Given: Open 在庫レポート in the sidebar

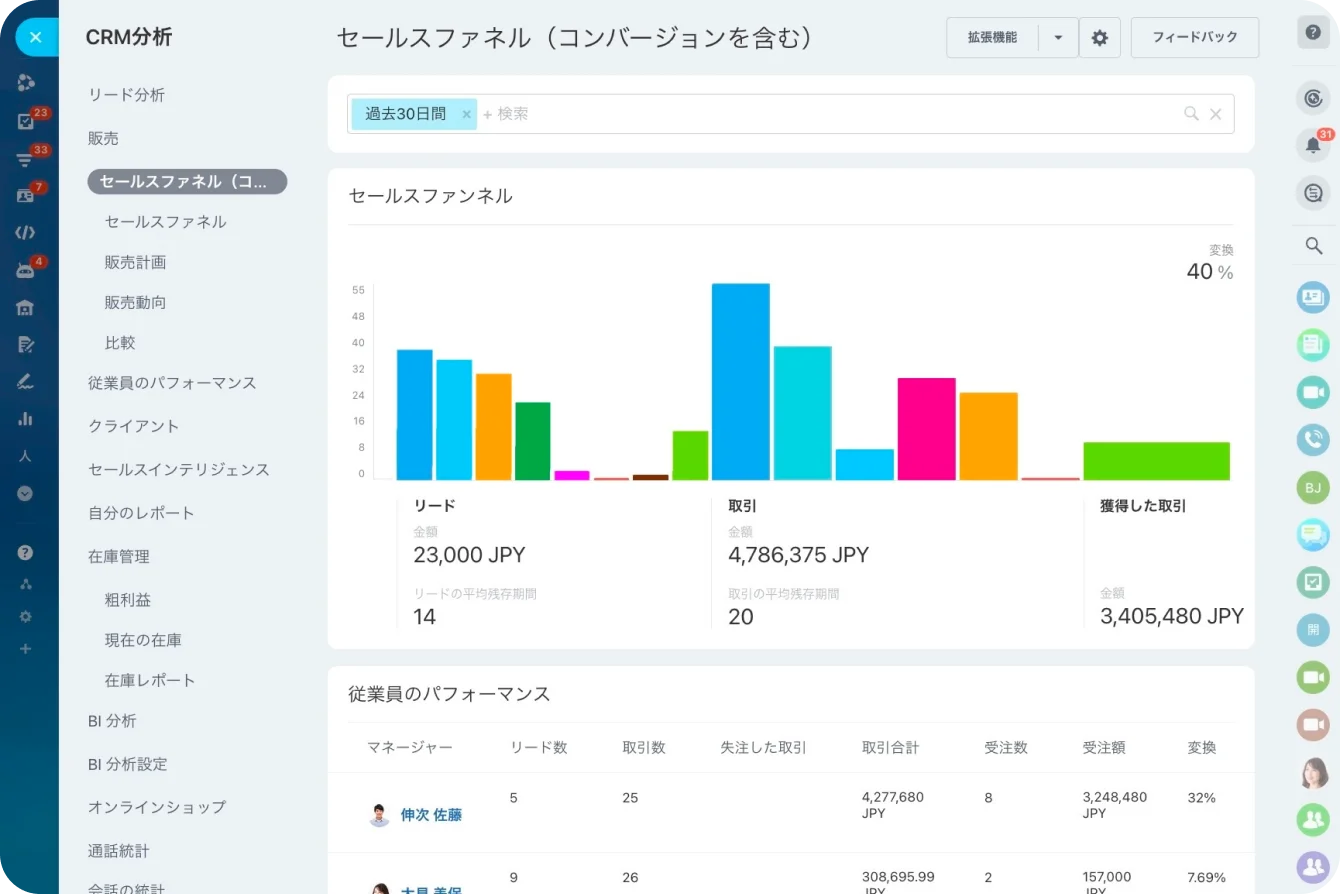Looking at the screenshot, I should [x=150, y=680].
